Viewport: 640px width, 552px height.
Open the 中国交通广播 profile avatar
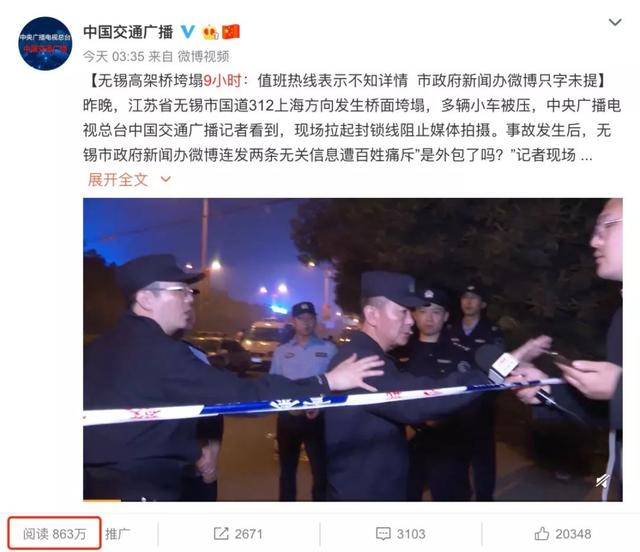point(45,43)
